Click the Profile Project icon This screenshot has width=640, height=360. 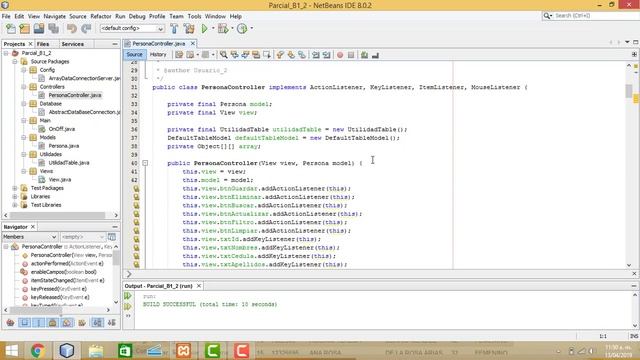point(242,29)
